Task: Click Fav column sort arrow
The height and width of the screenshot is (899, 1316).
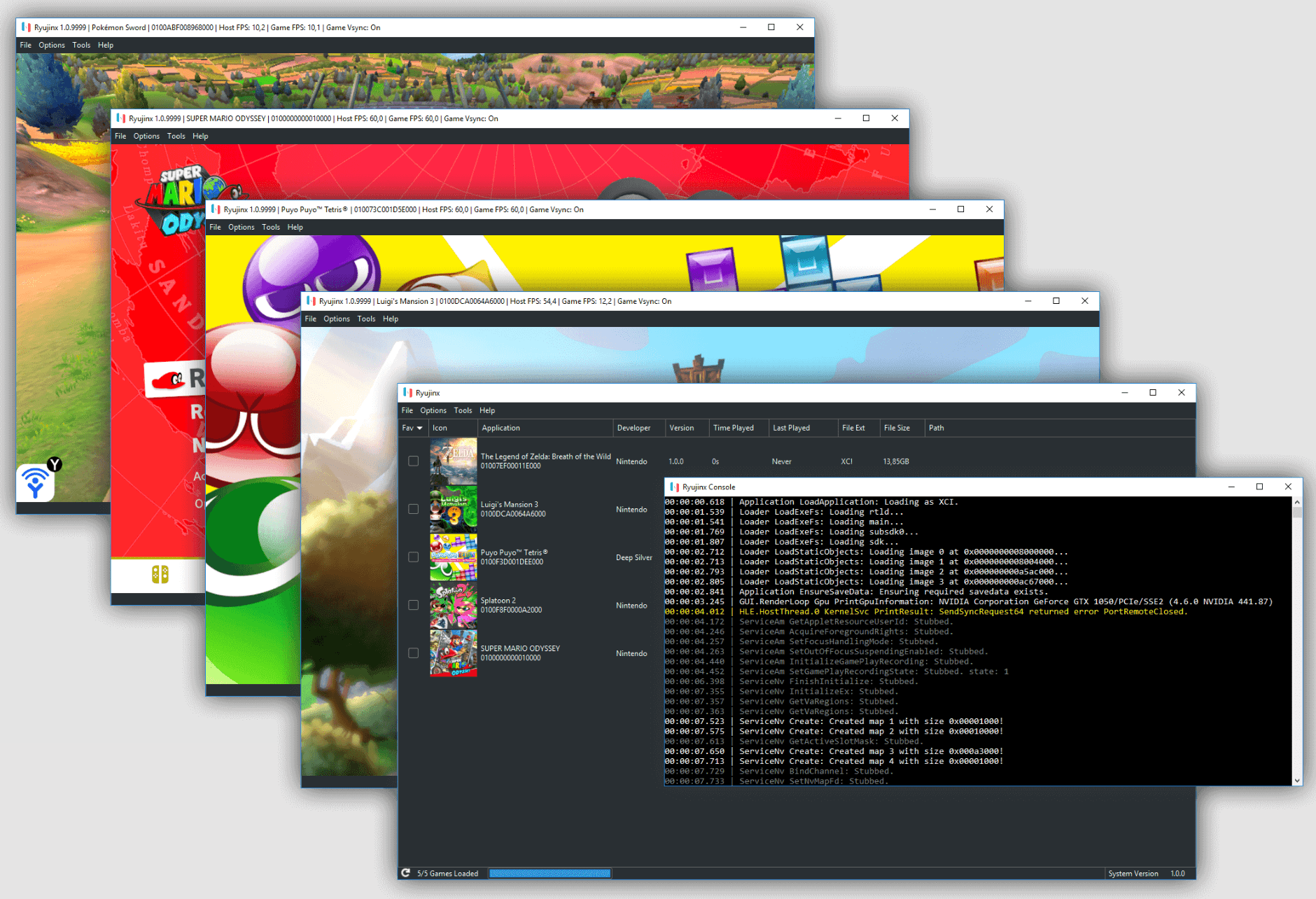Action: point(420,428)
